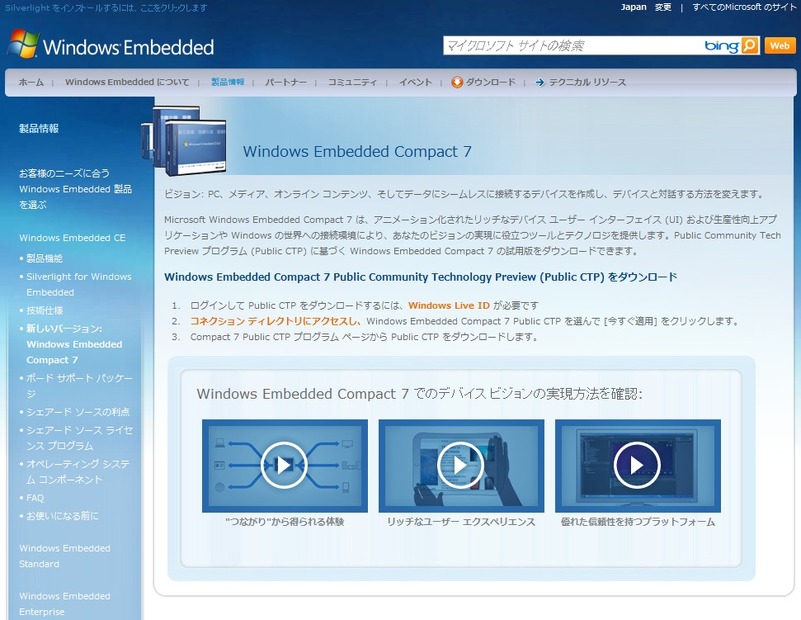This screenshot has width=801, height=620.
Task: Click the Public CTP をダウンロード heading
Action: 420,277
